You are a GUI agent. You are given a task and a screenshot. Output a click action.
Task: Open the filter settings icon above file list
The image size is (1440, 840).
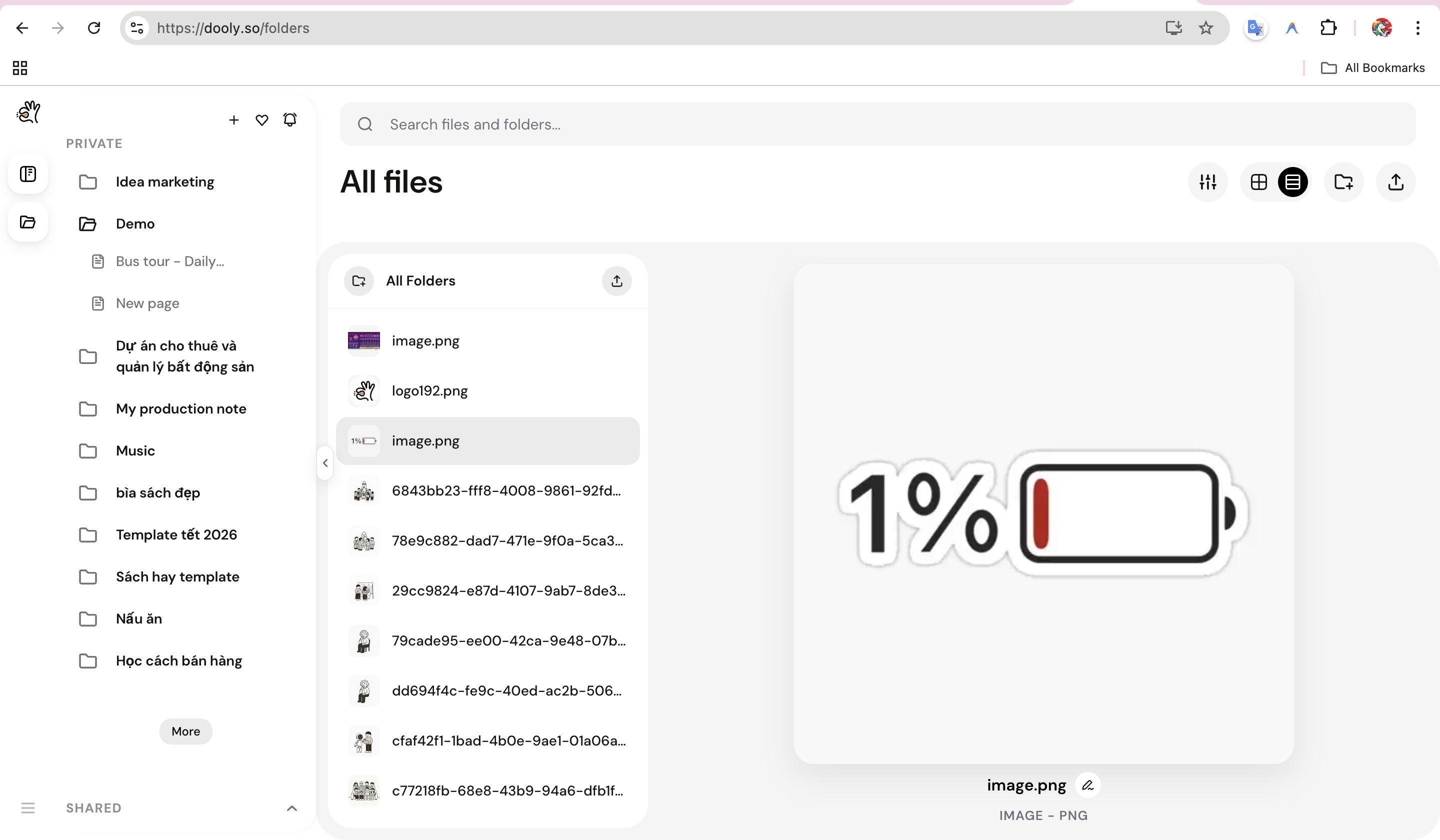click(1207, 181)
